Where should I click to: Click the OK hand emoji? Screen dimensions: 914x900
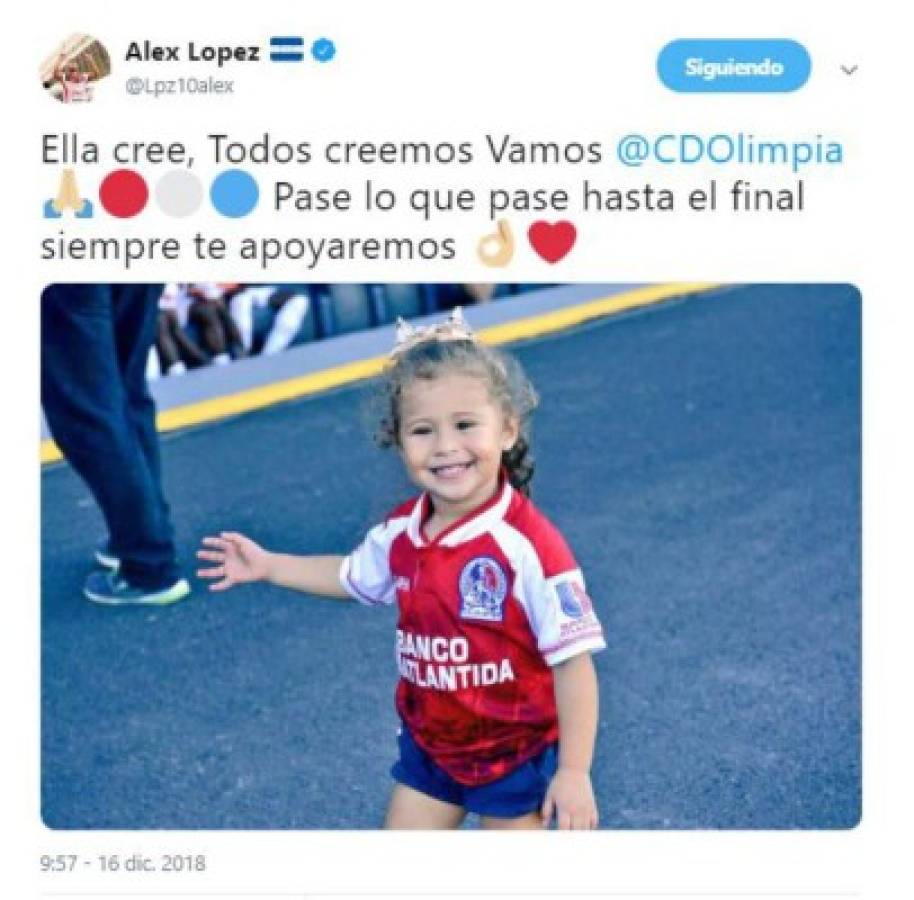coord(497,244)
